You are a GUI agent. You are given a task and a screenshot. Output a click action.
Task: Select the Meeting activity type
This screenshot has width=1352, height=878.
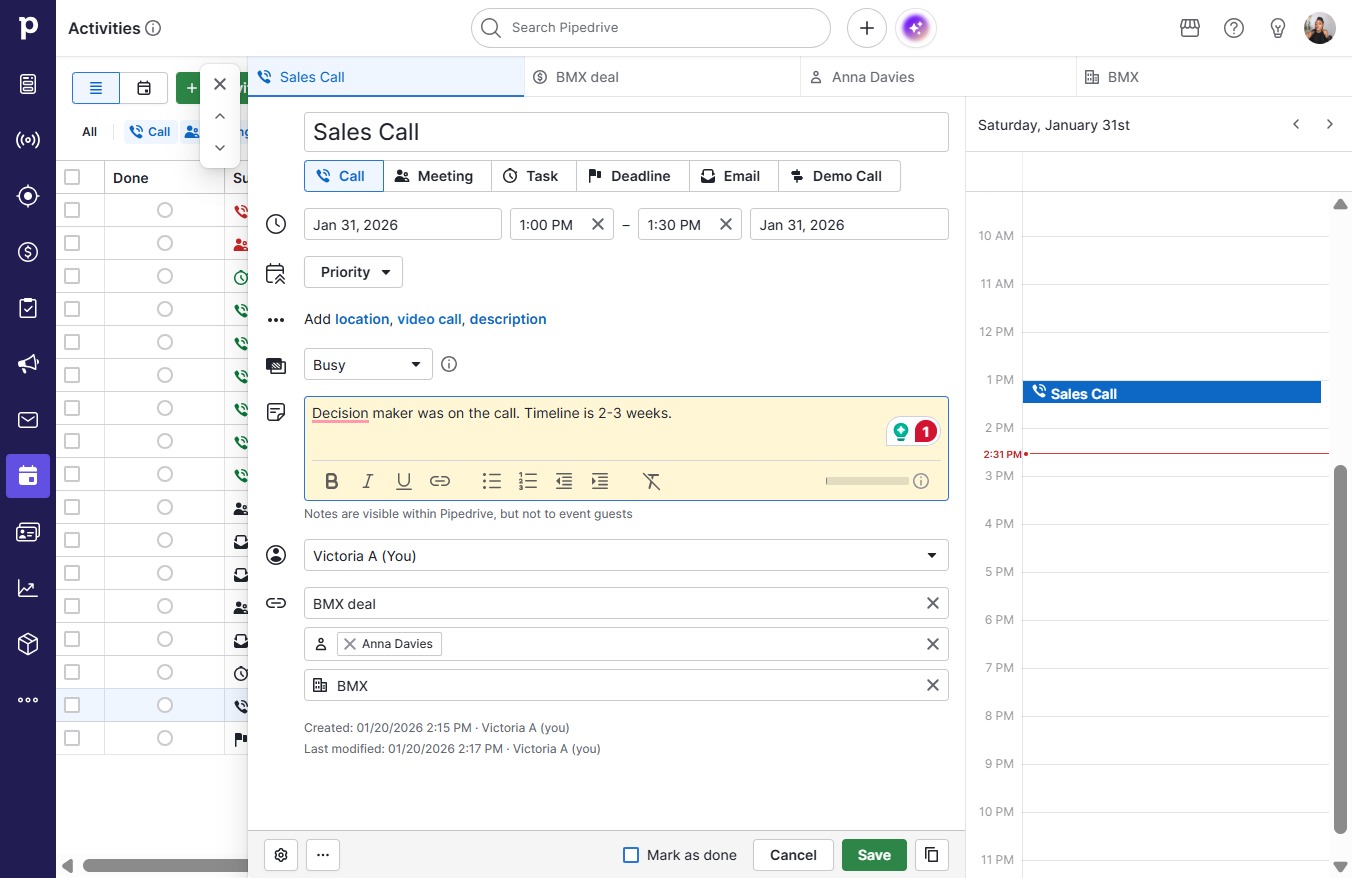pos(437,176)
